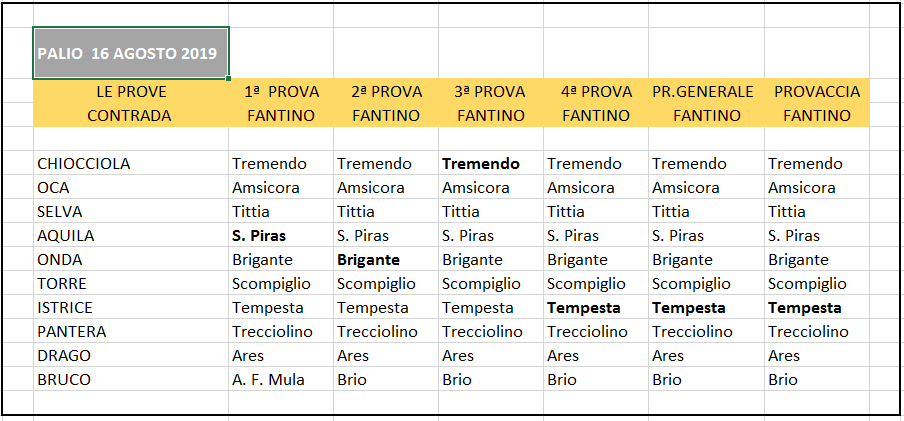The width and height of the screenshot is (904, 421).
Task: Click the fill handle of the selected cell
Action: click(229, 78)
